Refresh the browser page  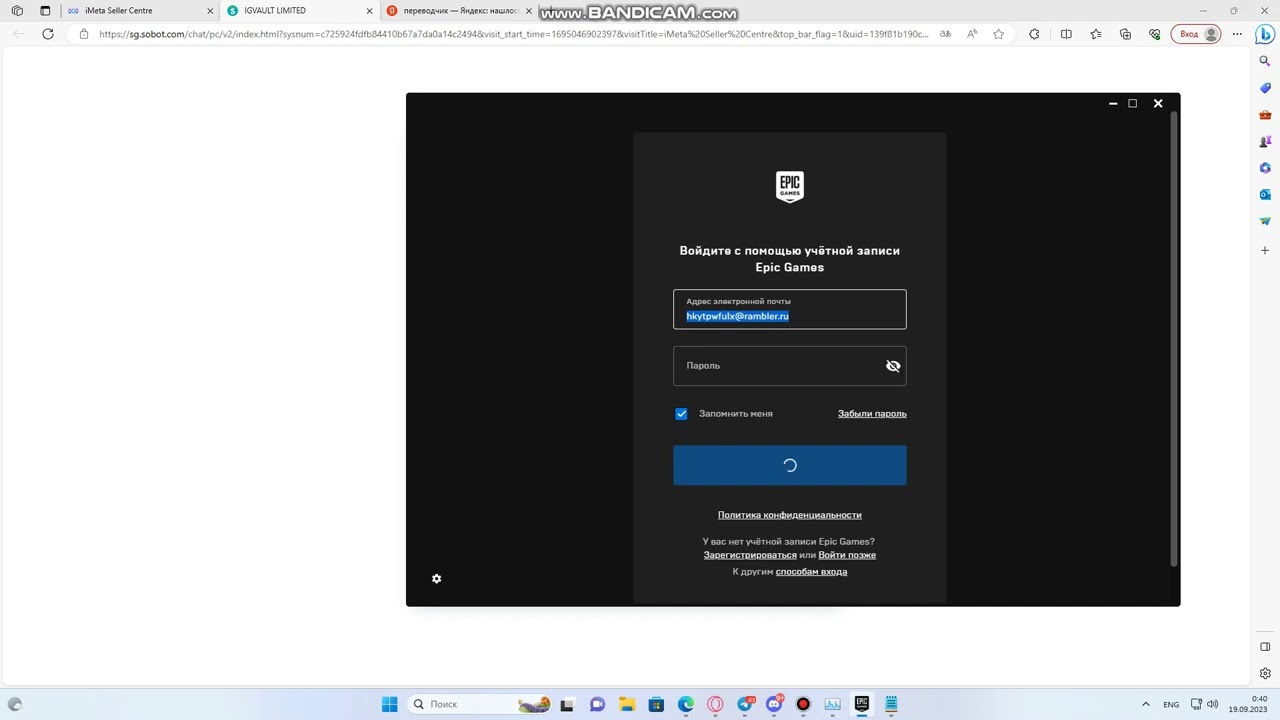47,34
